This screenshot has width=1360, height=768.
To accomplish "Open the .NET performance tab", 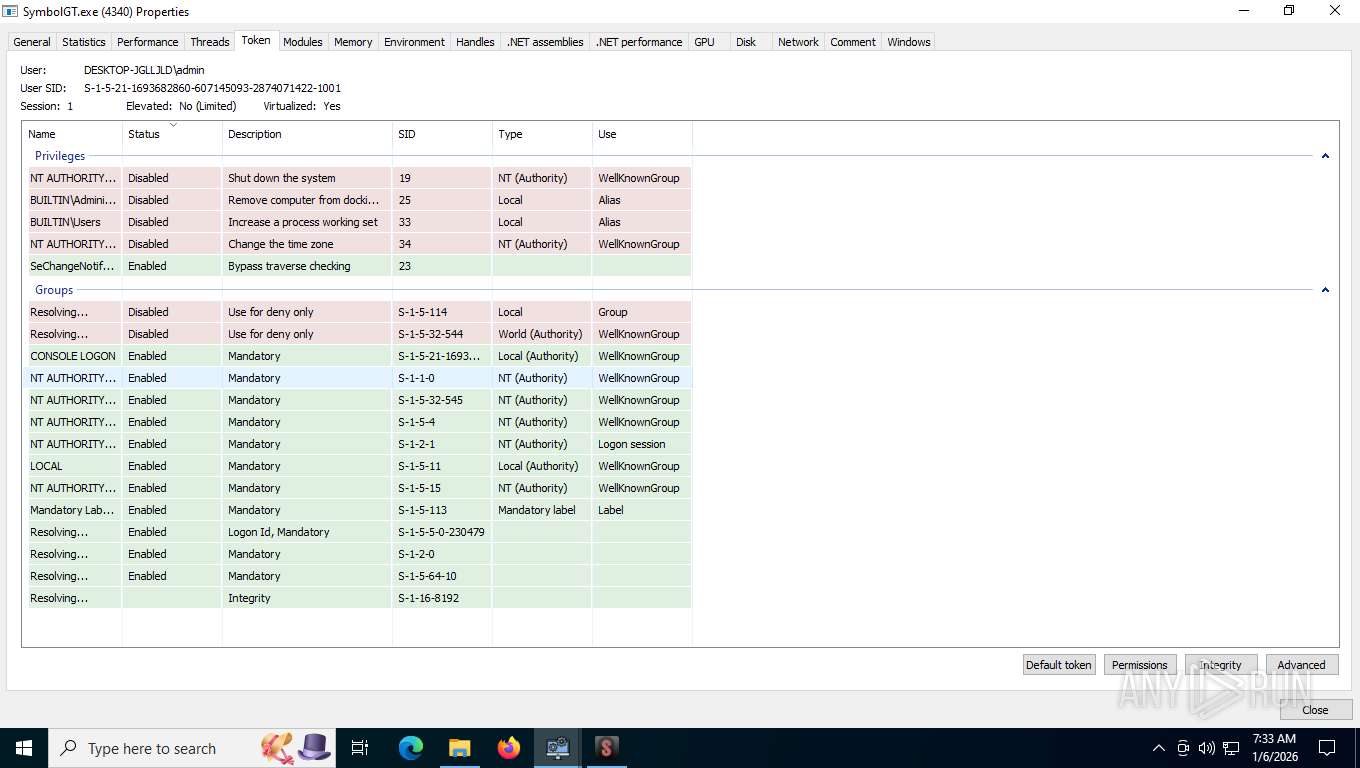I will pyautogui.click(x=639, y=42).
